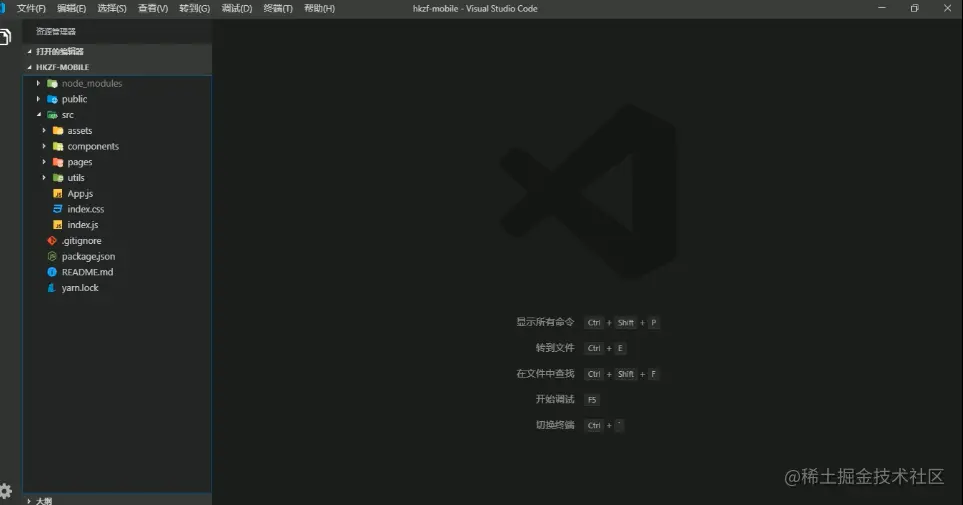This screenshot has width=963, height=505.
Task: Collapse the HKZF-MOBILE project section
Action: tap(29, 67)
